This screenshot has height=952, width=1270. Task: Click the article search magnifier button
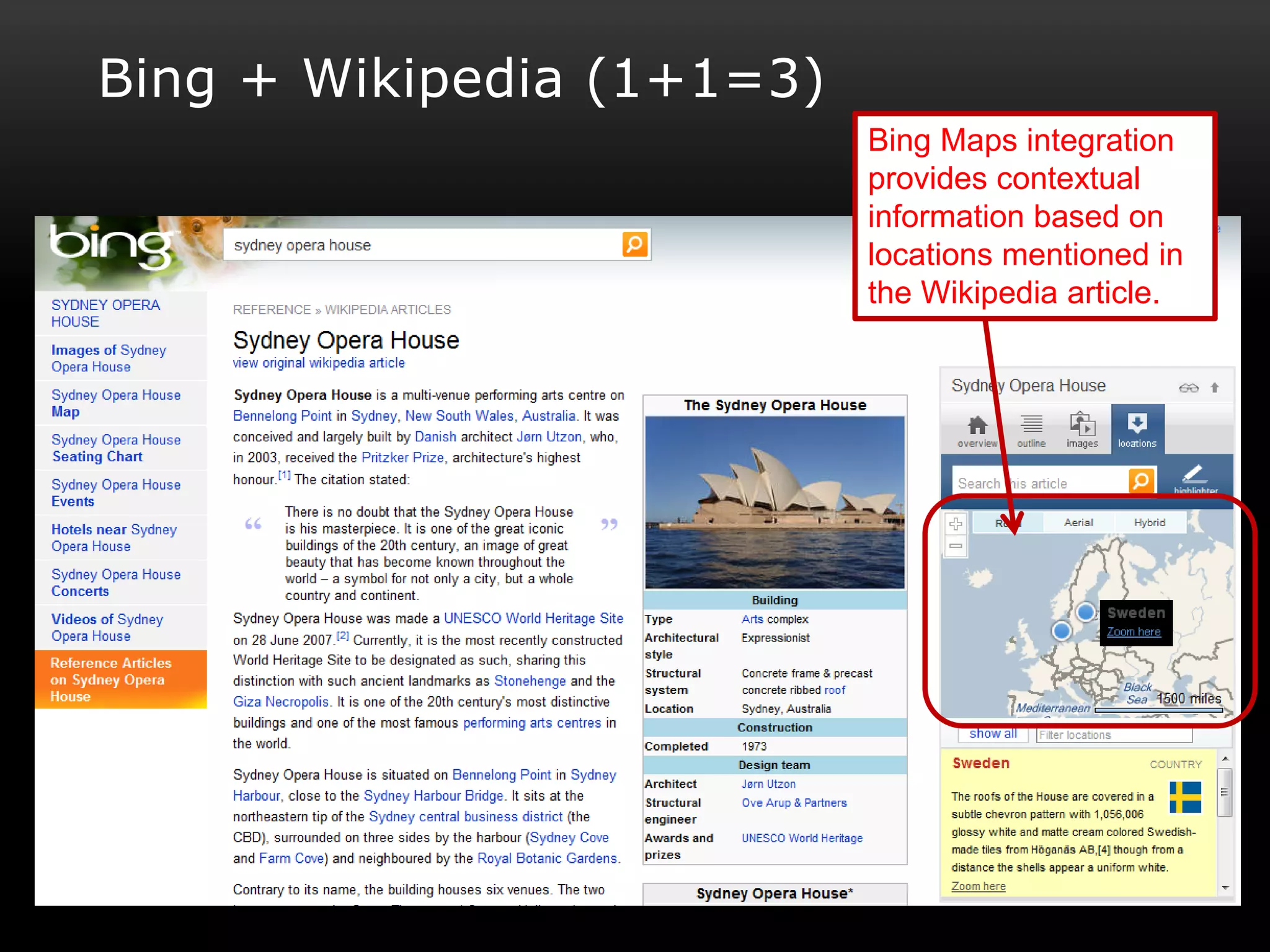1141,481
